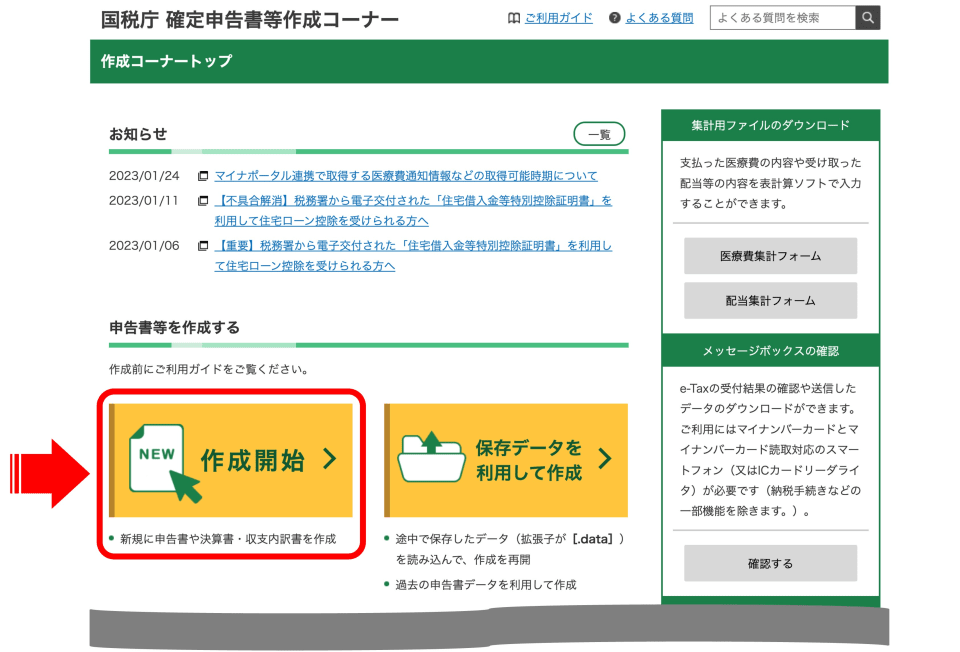960x652 pixels.
Task: Click the book icon beside ご利用ガイド
Action: tap(514, 18)
